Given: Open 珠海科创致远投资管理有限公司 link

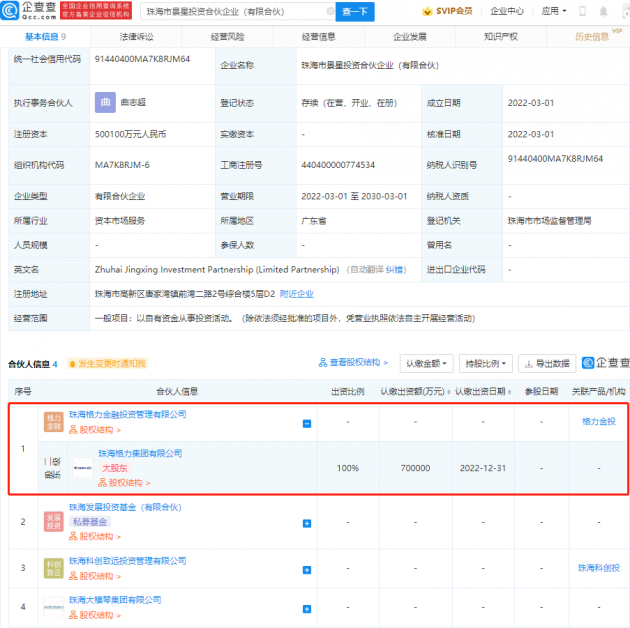Looking at the screenshot, I should (x=127, y=561).
